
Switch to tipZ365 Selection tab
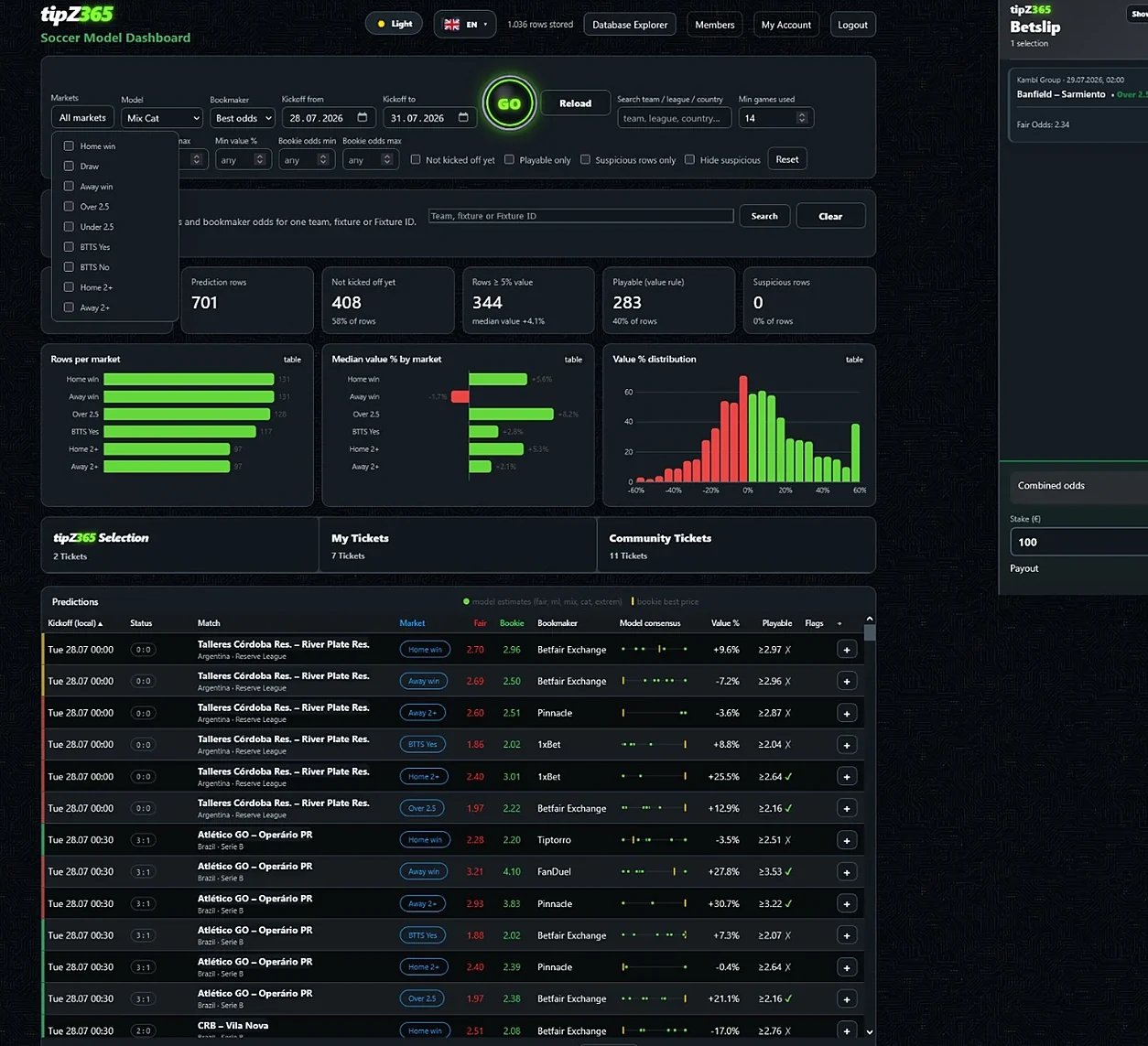[179, 545]
